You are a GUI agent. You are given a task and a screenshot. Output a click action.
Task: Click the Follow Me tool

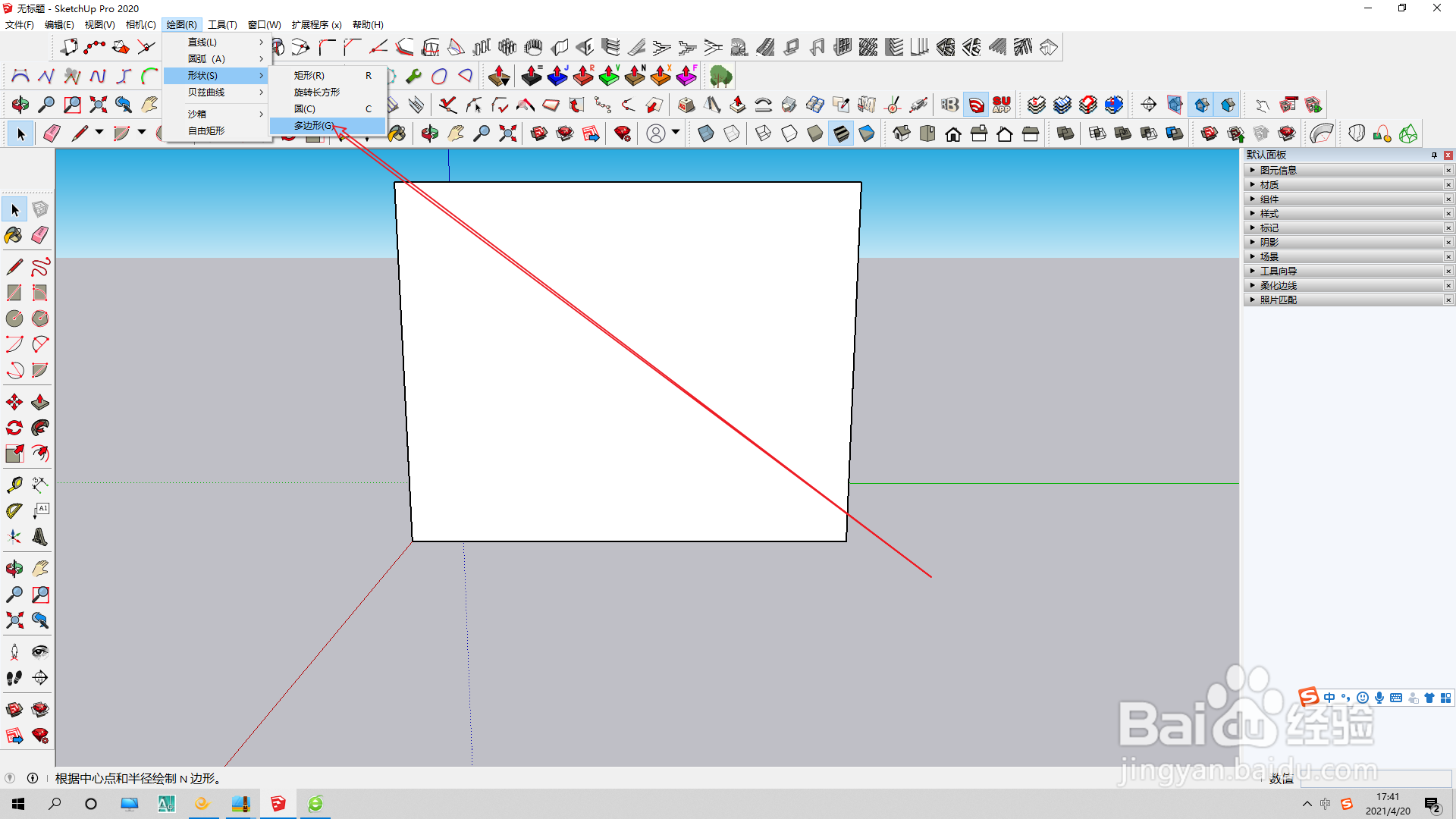point(40,428)
